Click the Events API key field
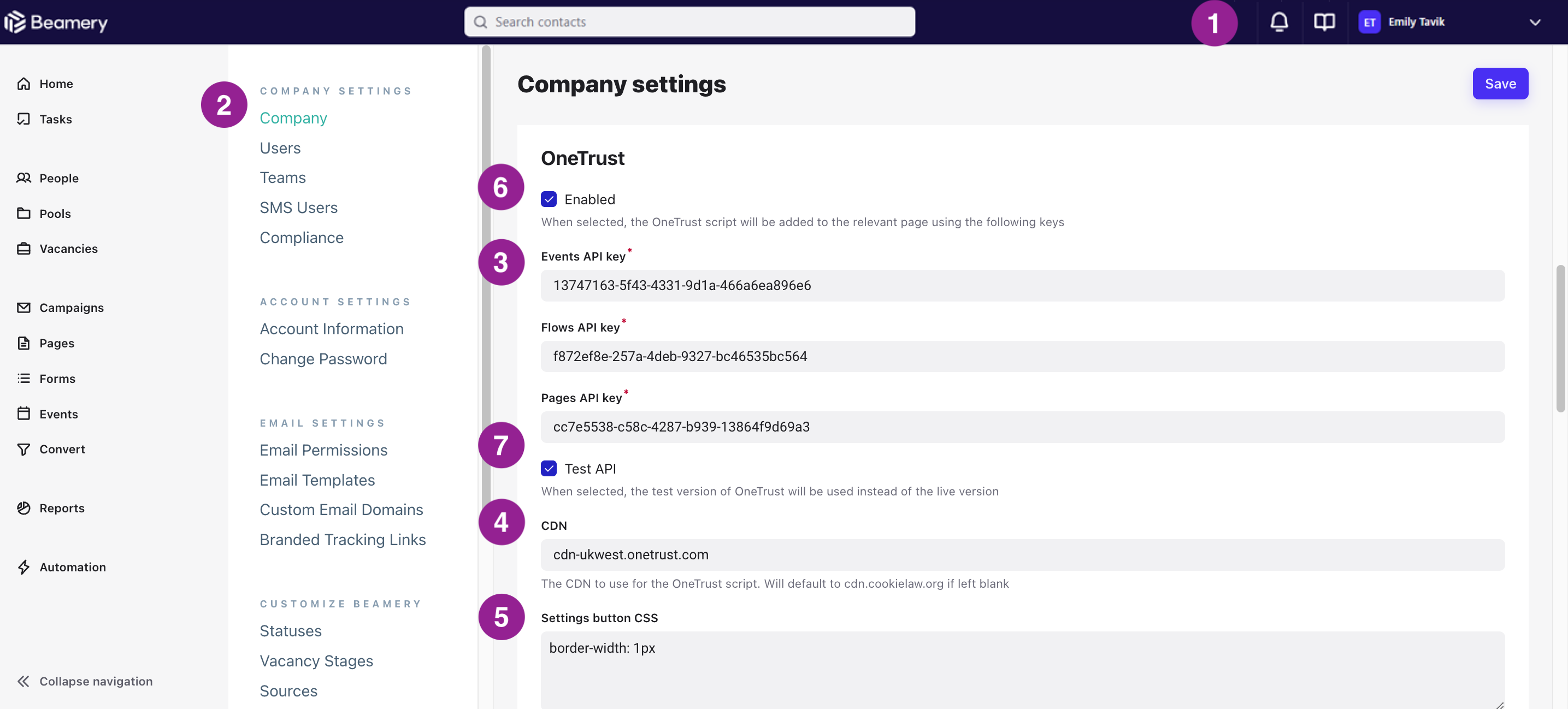 click(1022, 286)
